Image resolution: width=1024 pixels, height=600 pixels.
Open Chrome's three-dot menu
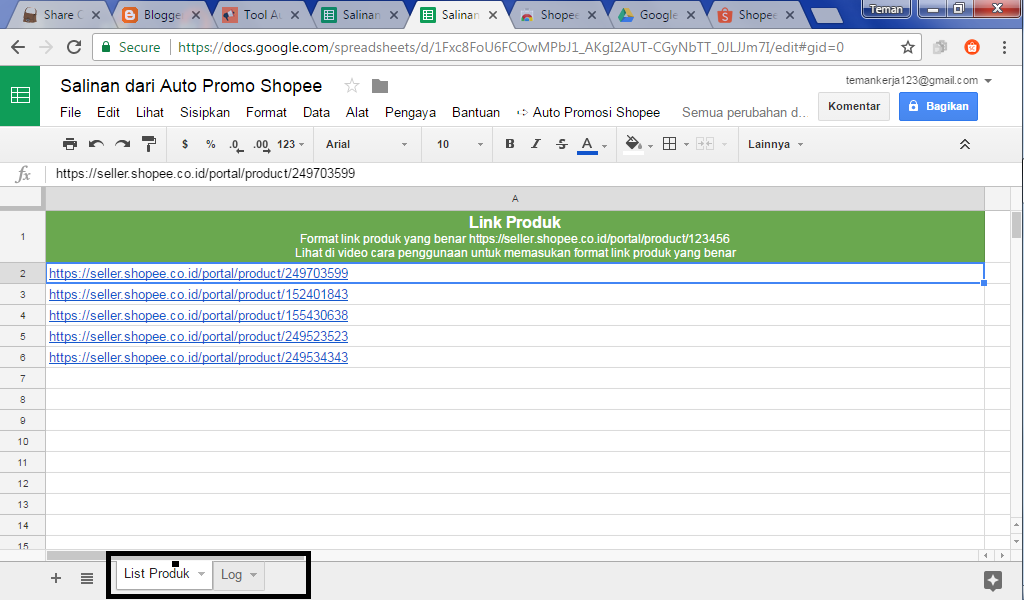(1004, 47)
